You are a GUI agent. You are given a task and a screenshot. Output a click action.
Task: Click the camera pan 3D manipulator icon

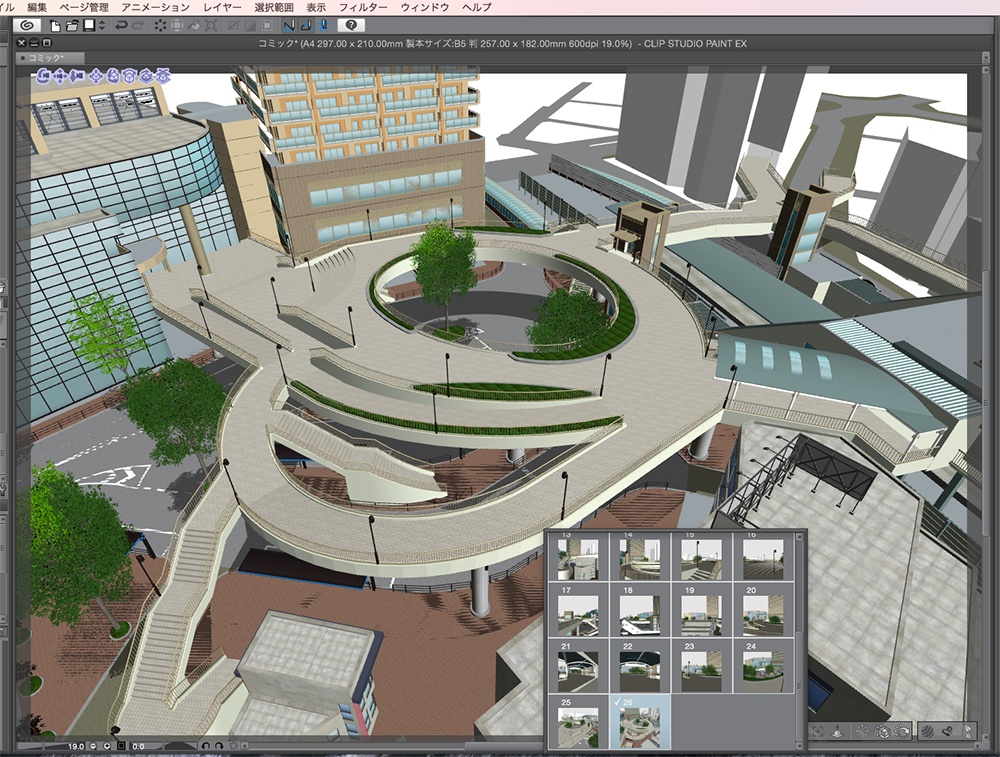coord(61,77)
